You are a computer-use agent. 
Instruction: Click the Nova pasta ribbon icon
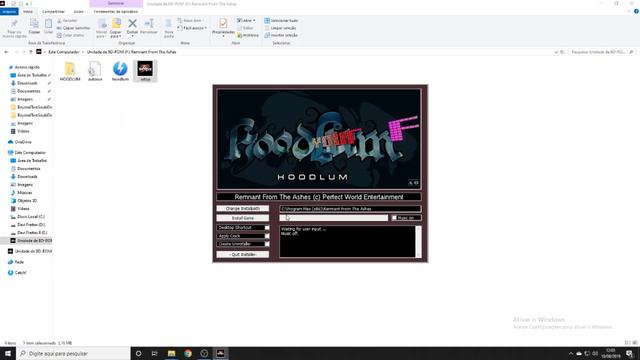tap(169, 29)
